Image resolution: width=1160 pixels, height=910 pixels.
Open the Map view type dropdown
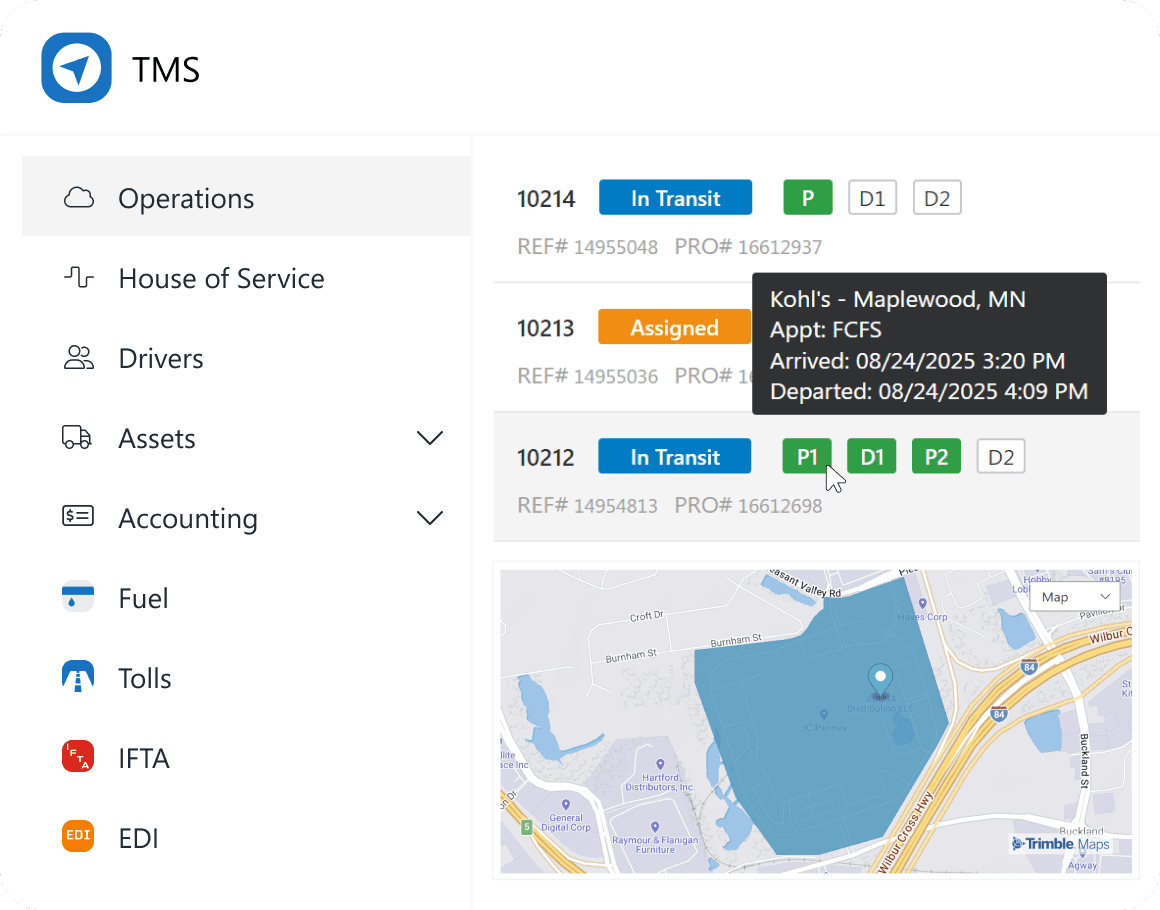point(1074,596)
